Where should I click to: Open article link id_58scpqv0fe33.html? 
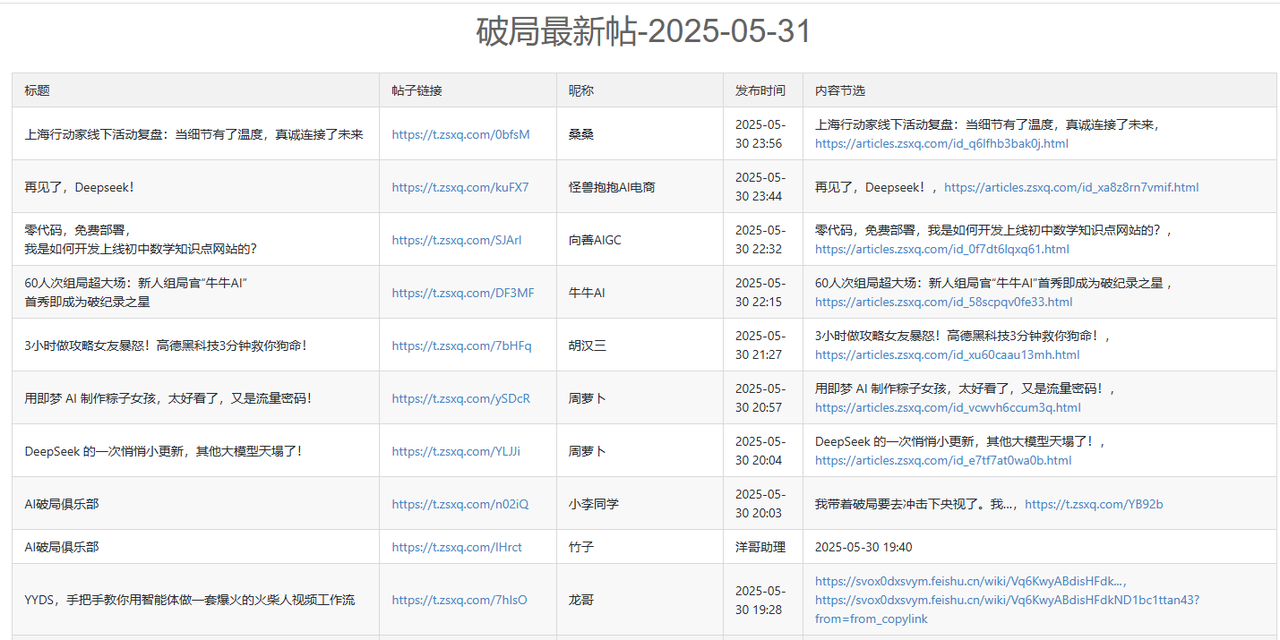[x=944, y=302]
